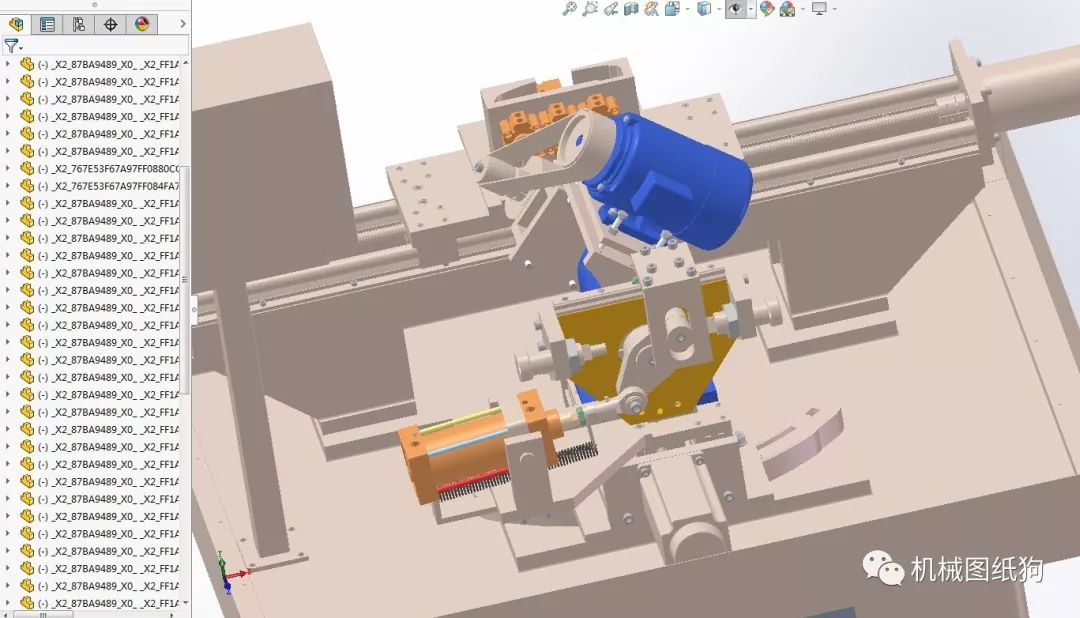Open the ConfigurationManager tab
The image size is (1080, 618).
pos(78,24)
